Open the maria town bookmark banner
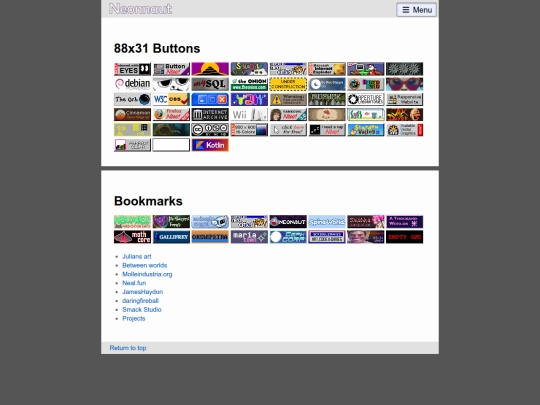Image resolution: width=540 pixels, height=405 pixels. coord(249,237)
